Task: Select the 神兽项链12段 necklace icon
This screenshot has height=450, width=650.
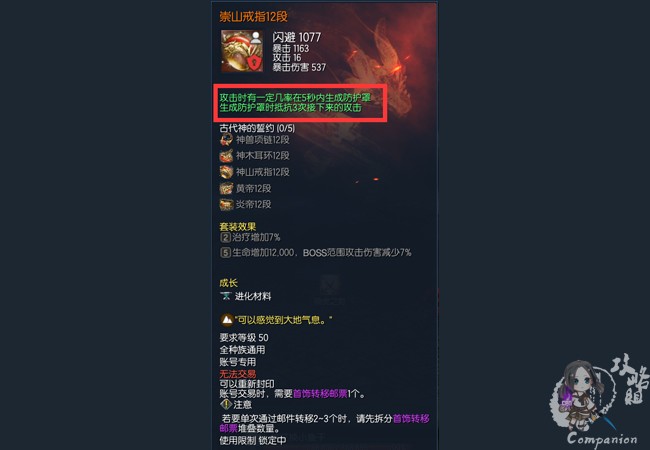Action: (226, 140)
